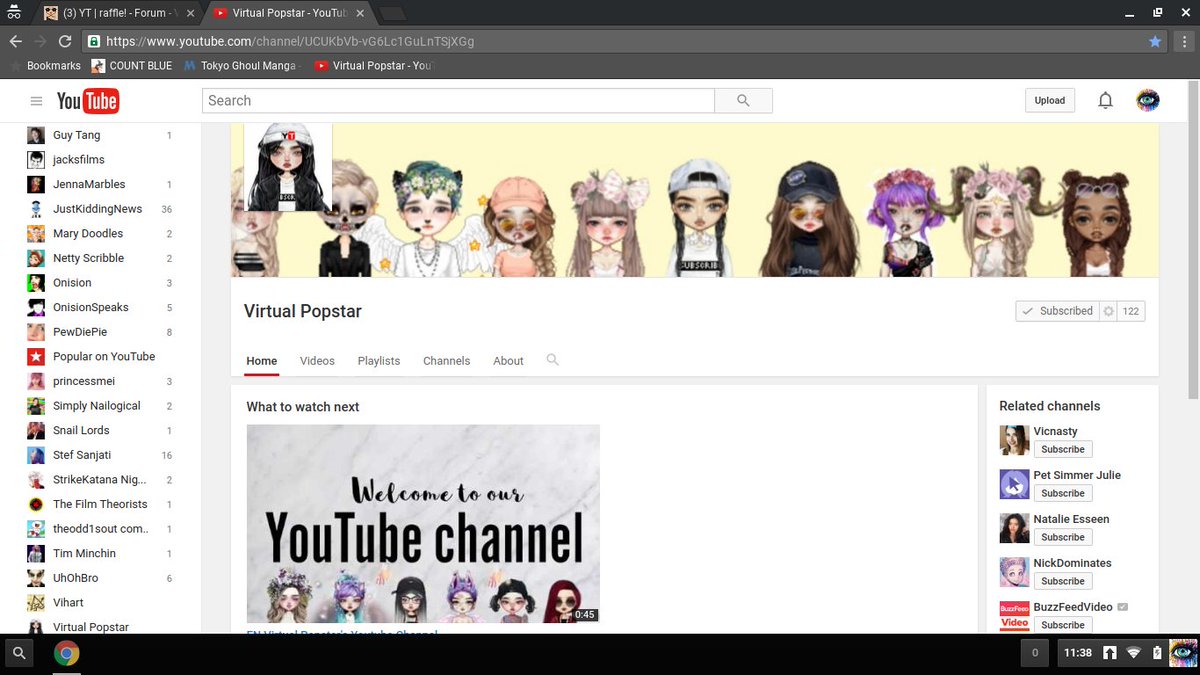Open the Guy Tang channel avatar
1200x675 pixels.
(x=36, y=135)
